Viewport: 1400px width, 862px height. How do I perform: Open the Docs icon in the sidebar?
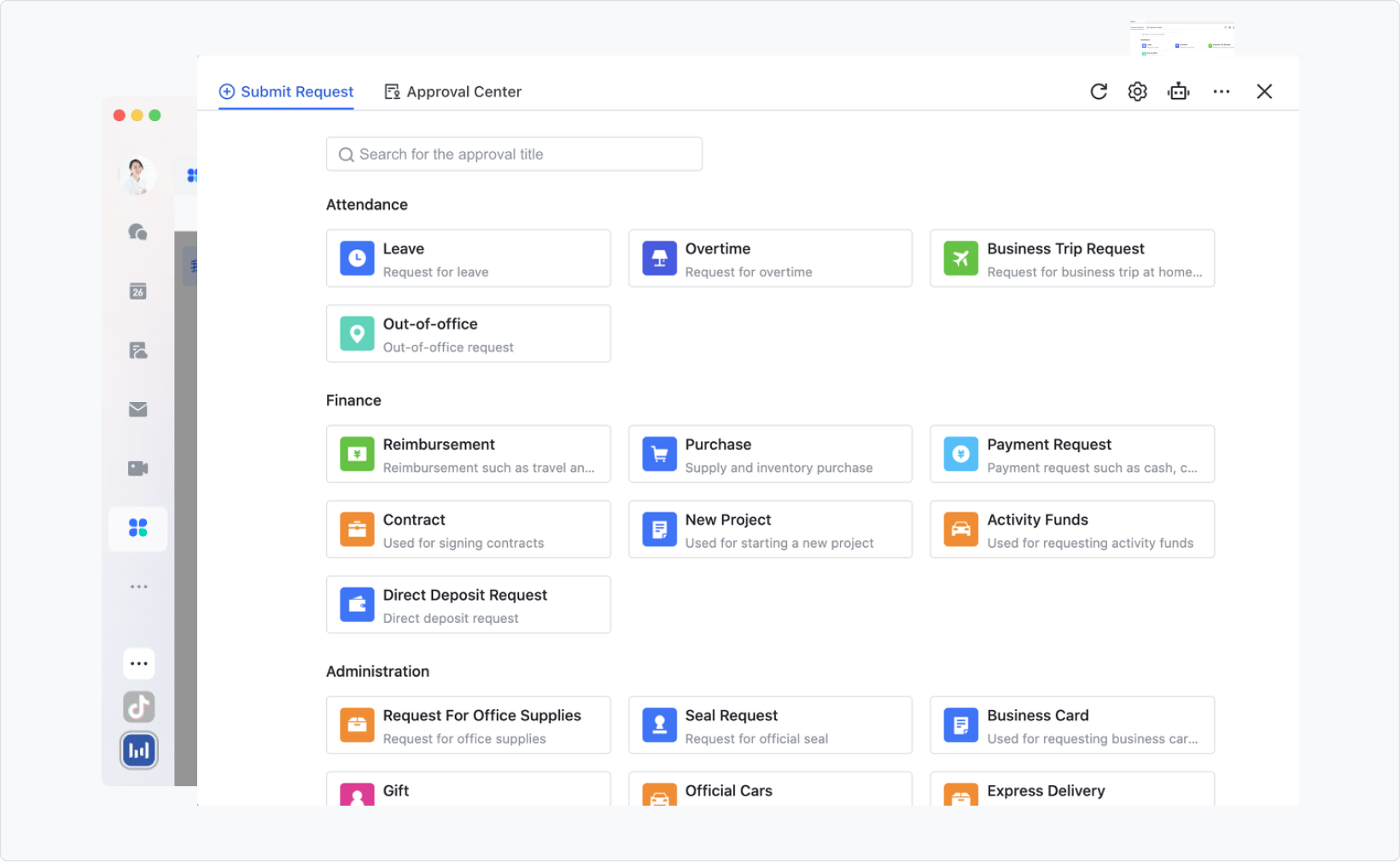click(x=137, y=349)
